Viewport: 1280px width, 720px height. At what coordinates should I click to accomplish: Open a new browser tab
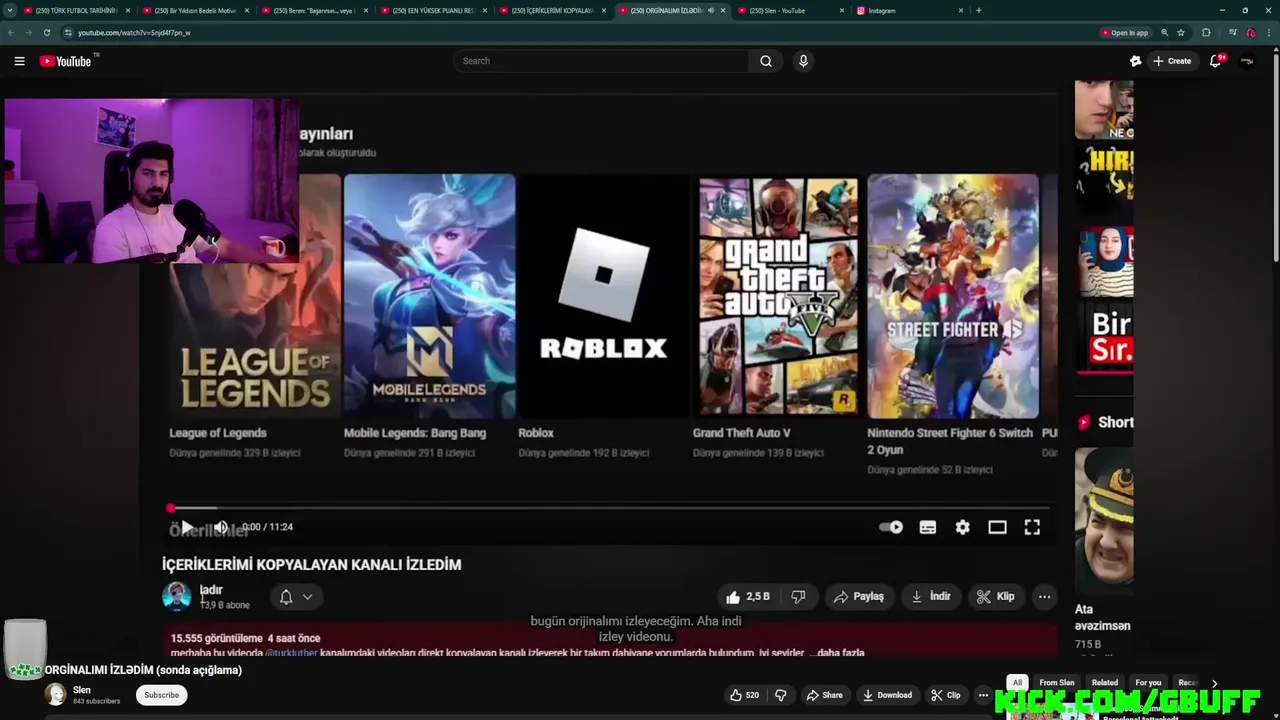tap(978, 10)
